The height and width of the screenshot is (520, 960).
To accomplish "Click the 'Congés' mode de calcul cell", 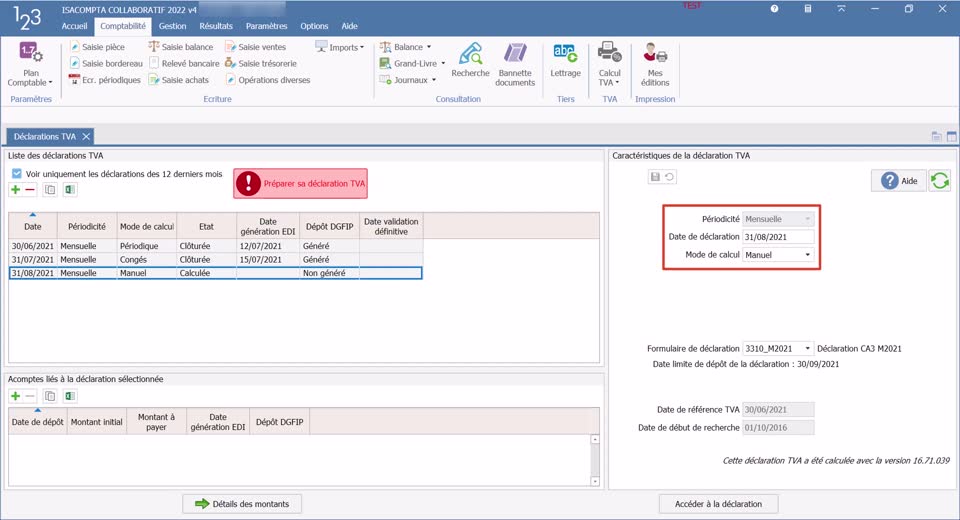I will 146,259.
